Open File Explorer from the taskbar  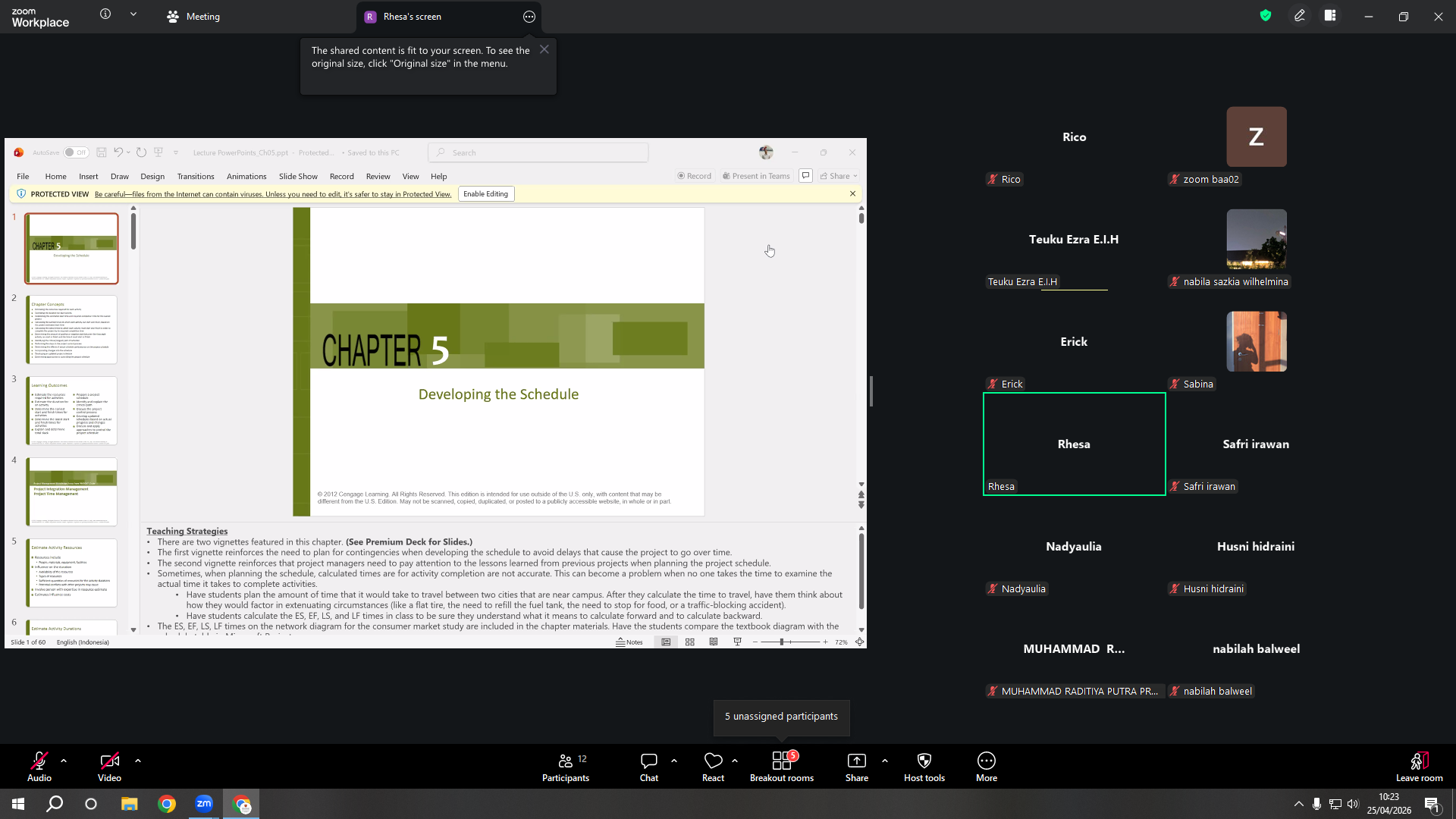129,804
